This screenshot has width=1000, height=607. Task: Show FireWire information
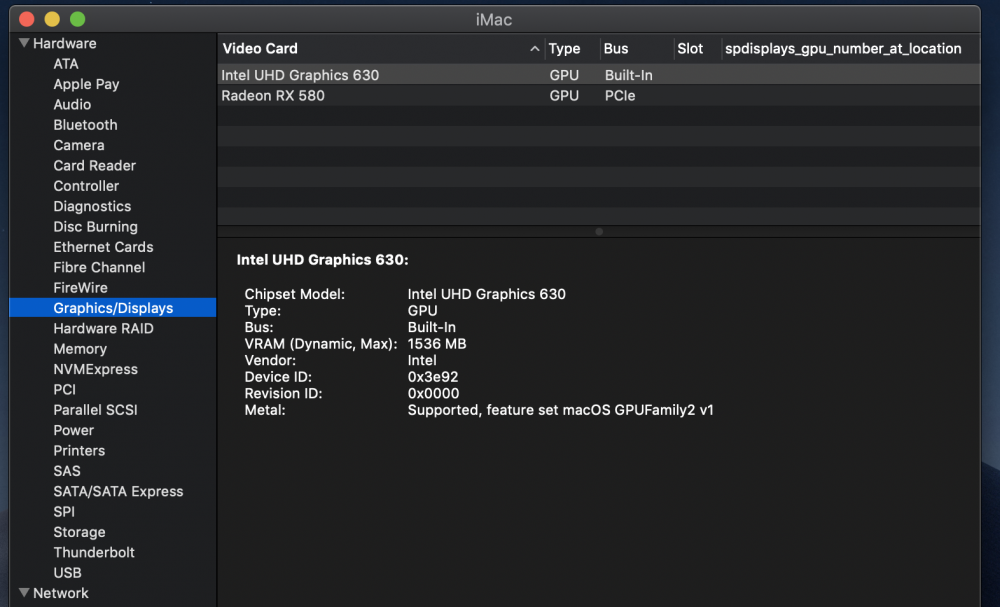click(x=80, y=288)
